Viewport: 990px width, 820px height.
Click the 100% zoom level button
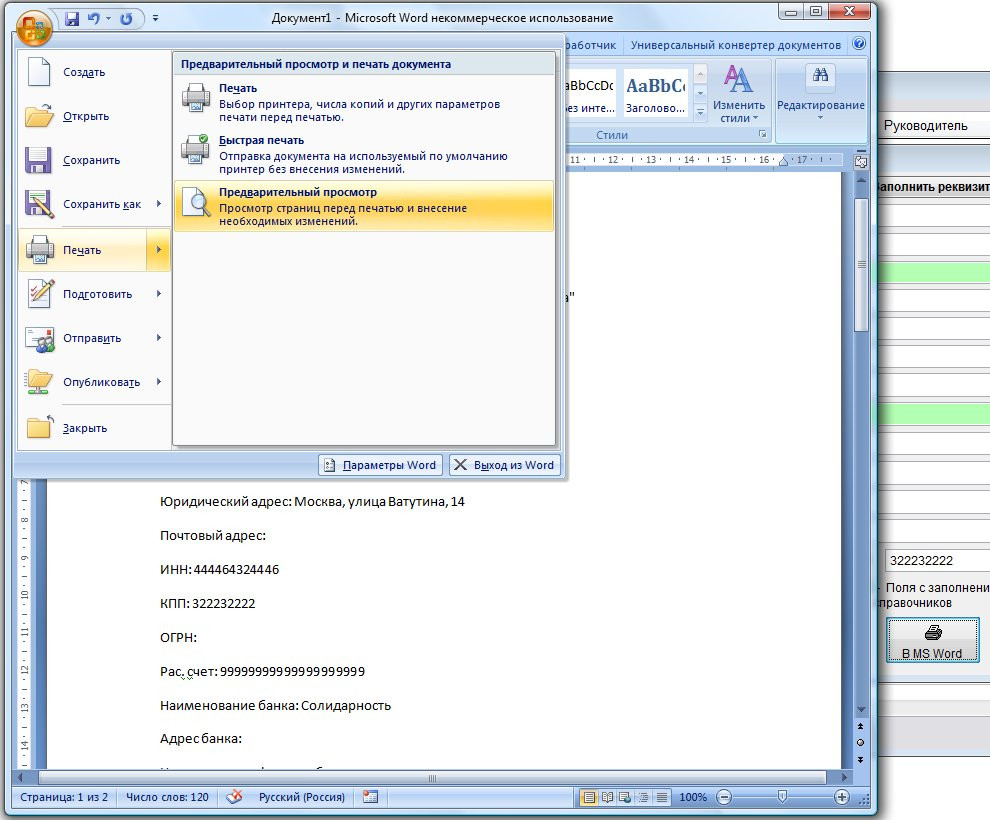pos(693,797)
